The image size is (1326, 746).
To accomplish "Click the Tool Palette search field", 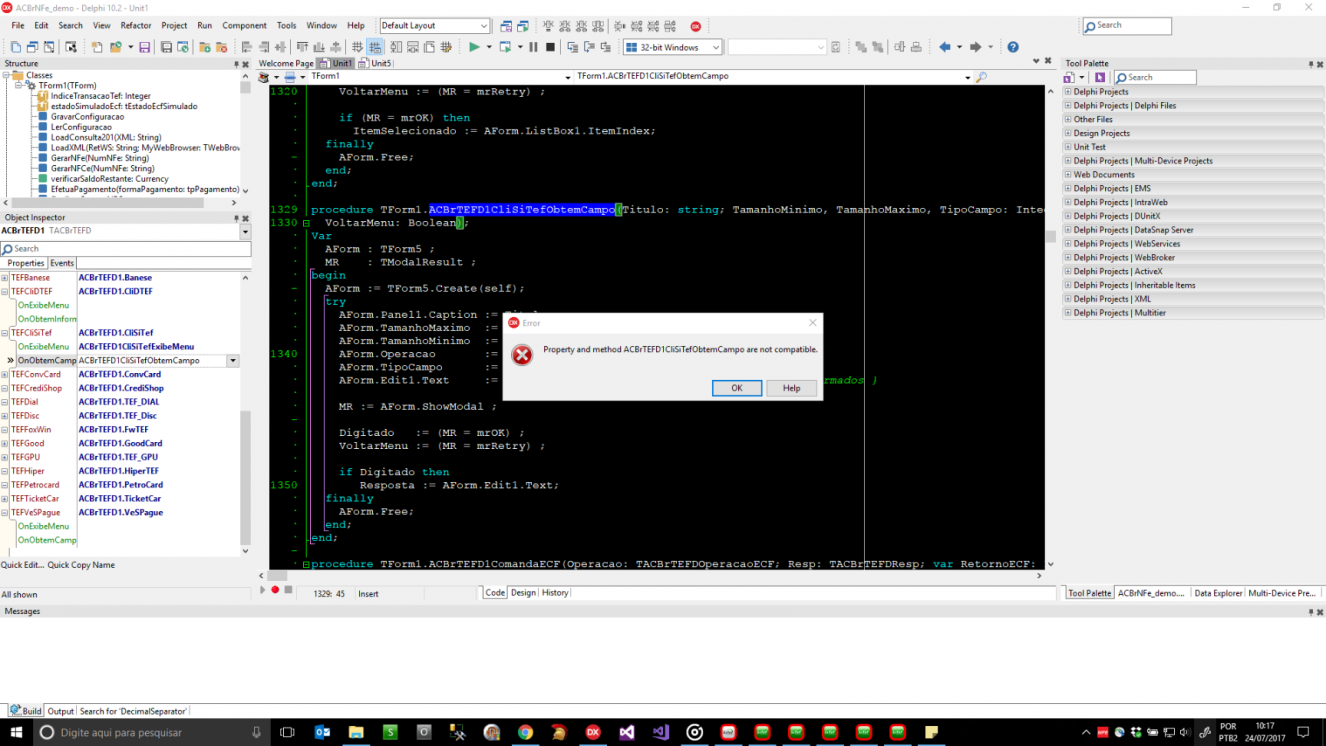I will (1155, 77).
